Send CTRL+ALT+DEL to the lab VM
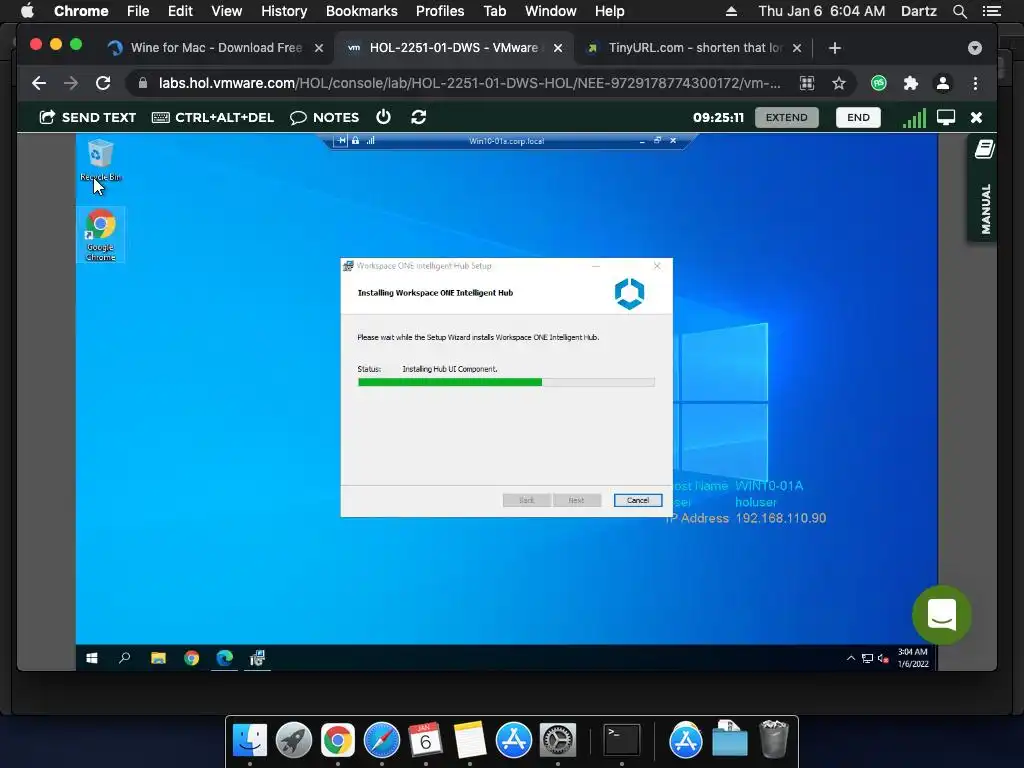 click(x=212, y=118)
